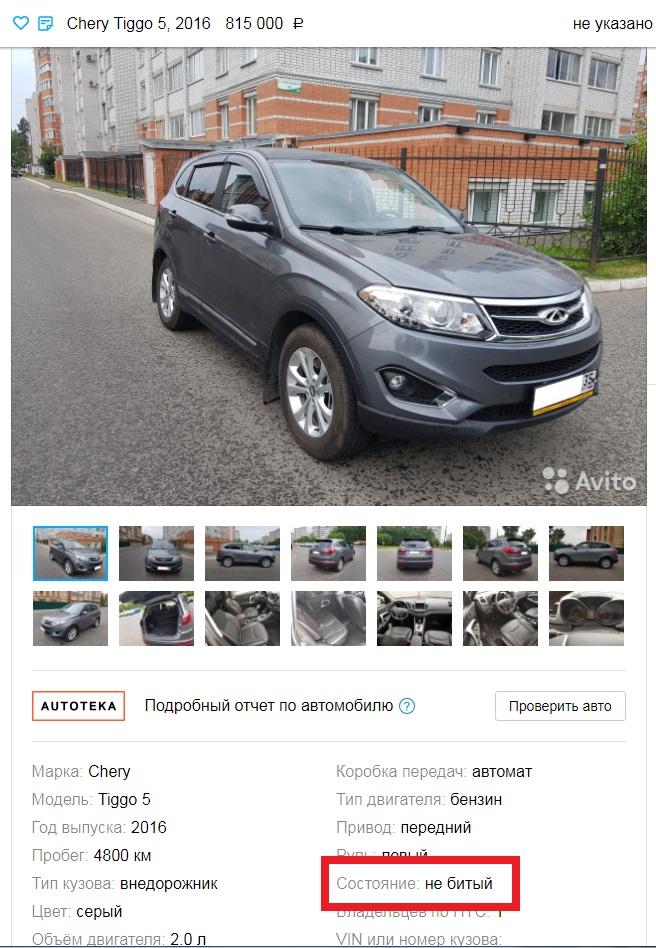Select the second thumbnail showing front view
The width and height of the screenshot is (656, 948).
(157, 553)
